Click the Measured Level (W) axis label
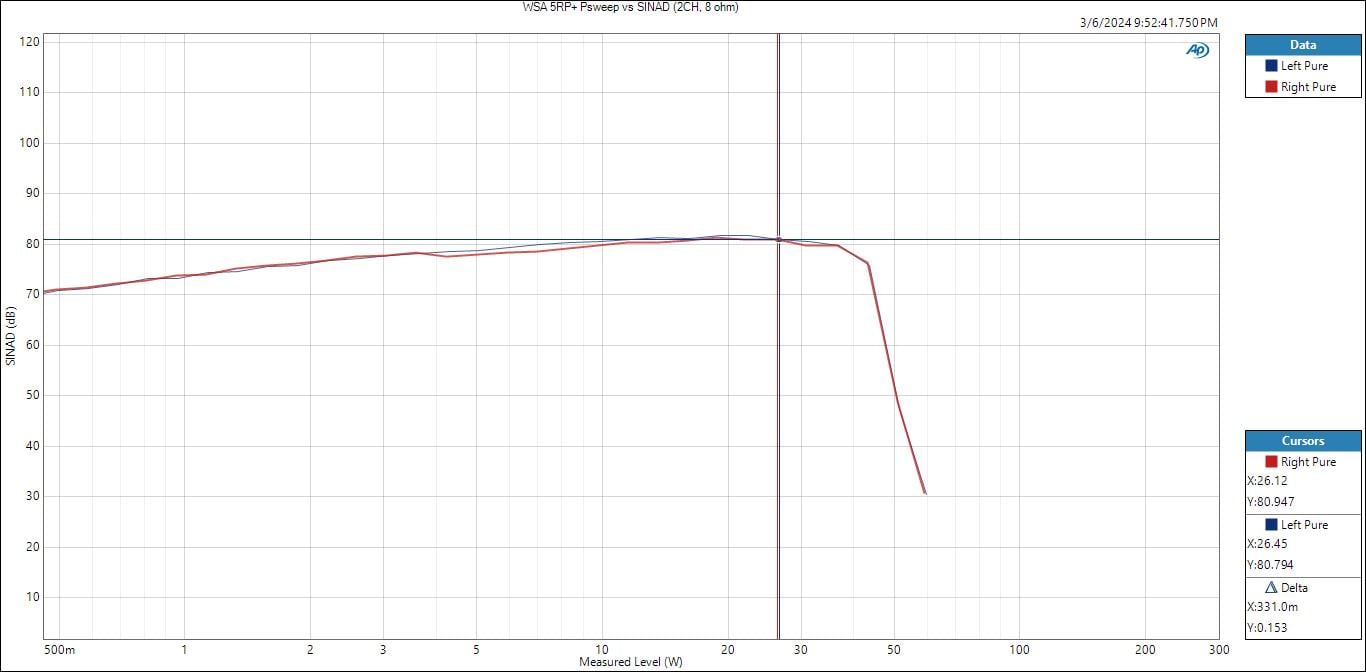Screen dimensions: 1366x672 [x=630, y=662]
